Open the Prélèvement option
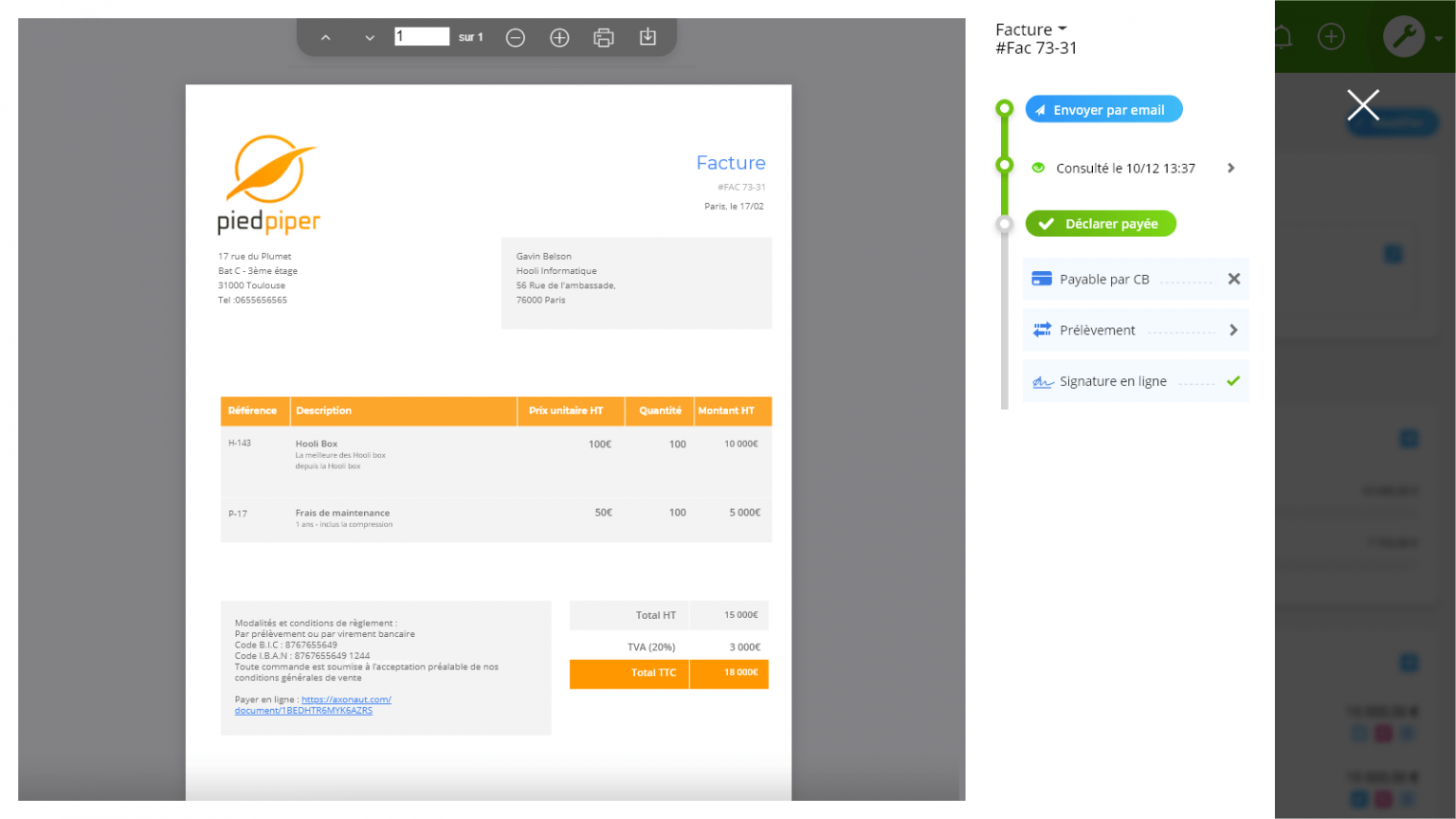The width and height of the screenshot is (1456, 819). click(x=1136, y=330)
